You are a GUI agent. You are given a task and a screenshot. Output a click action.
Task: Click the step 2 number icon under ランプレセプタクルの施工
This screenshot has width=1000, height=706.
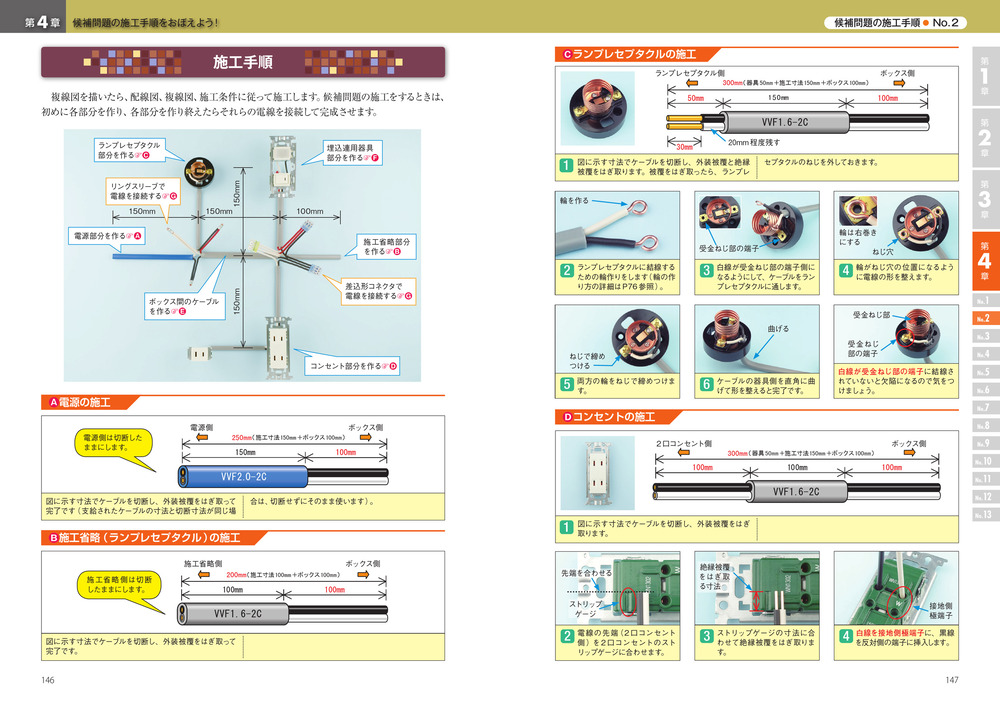[x=566, y=273]
